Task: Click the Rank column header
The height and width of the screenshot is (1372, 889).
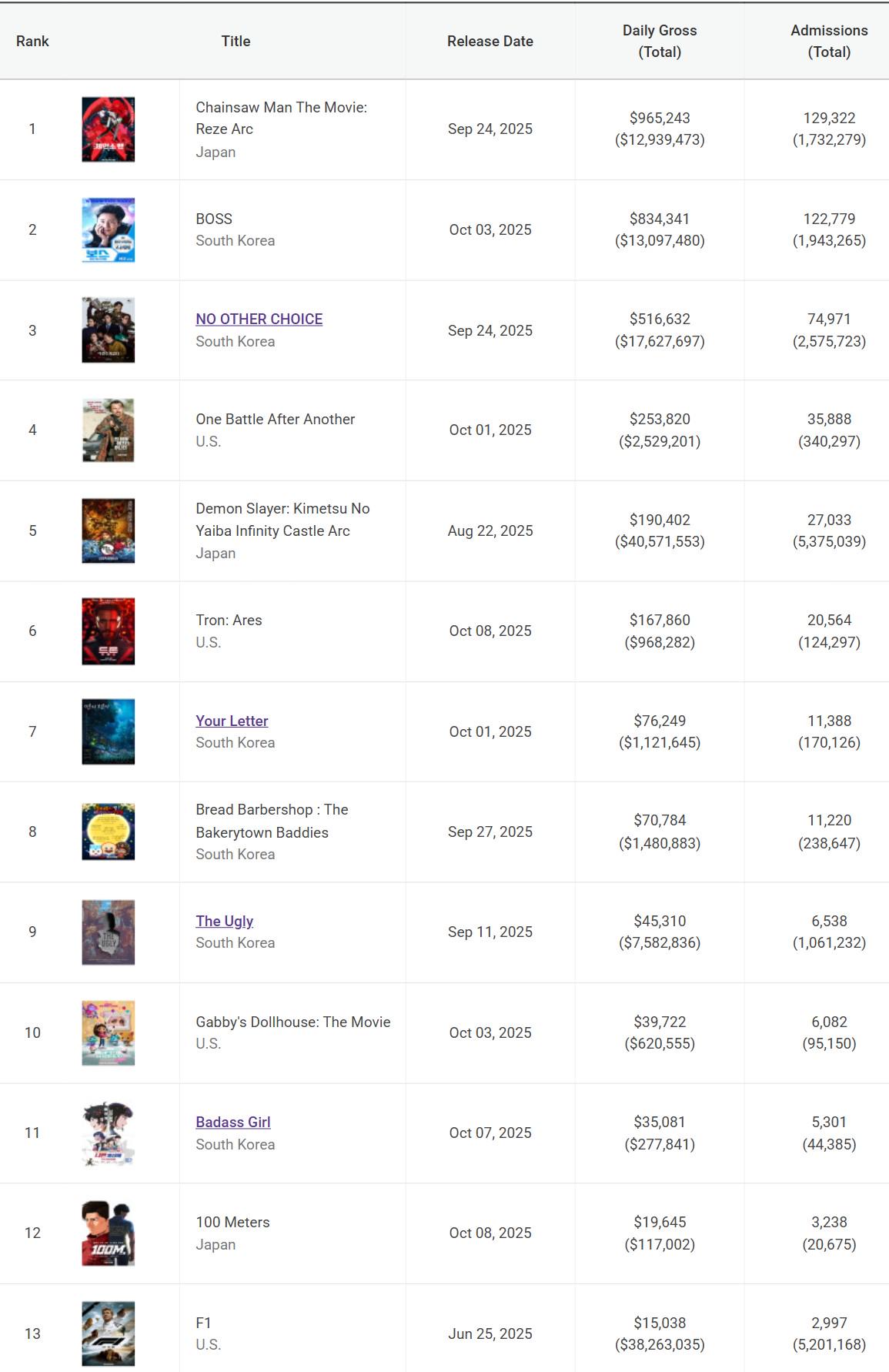Action: [32, 41]
